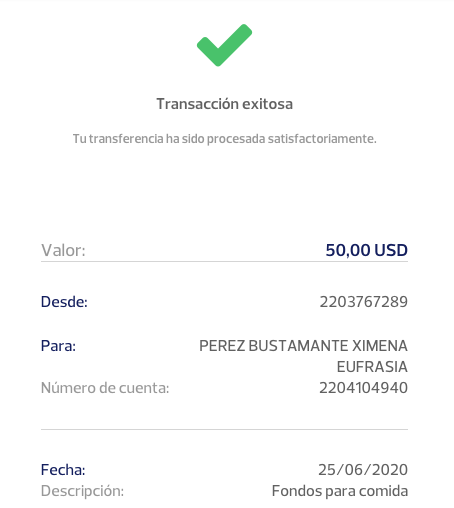The height and width of the screenshot is (508, 454).
Task: Select recipient name PEREZ BUSTAMANTE XIMENA
Action: click(303, 346)
